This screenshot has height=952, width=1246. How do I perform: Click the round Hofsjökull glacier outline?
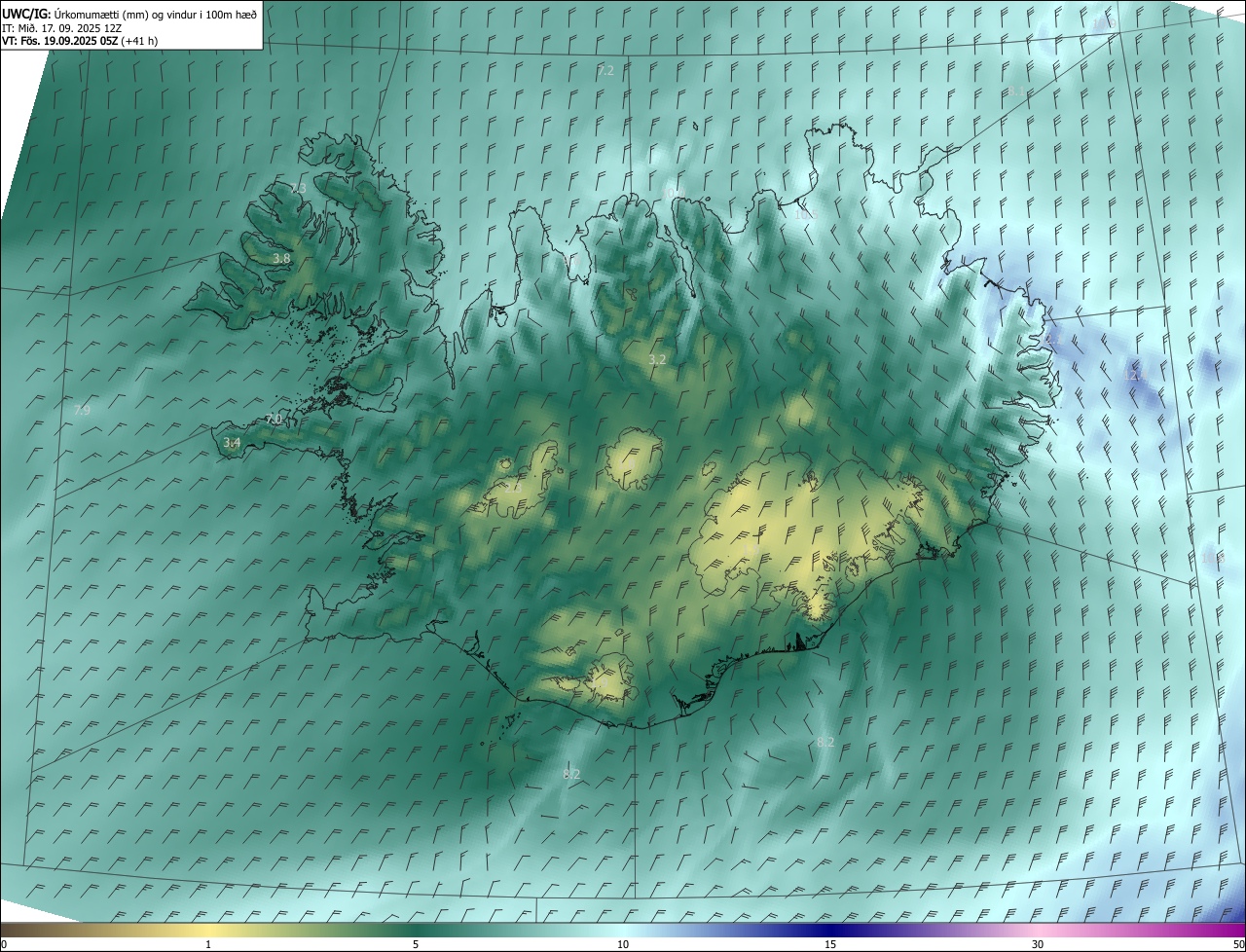[634, 459]
